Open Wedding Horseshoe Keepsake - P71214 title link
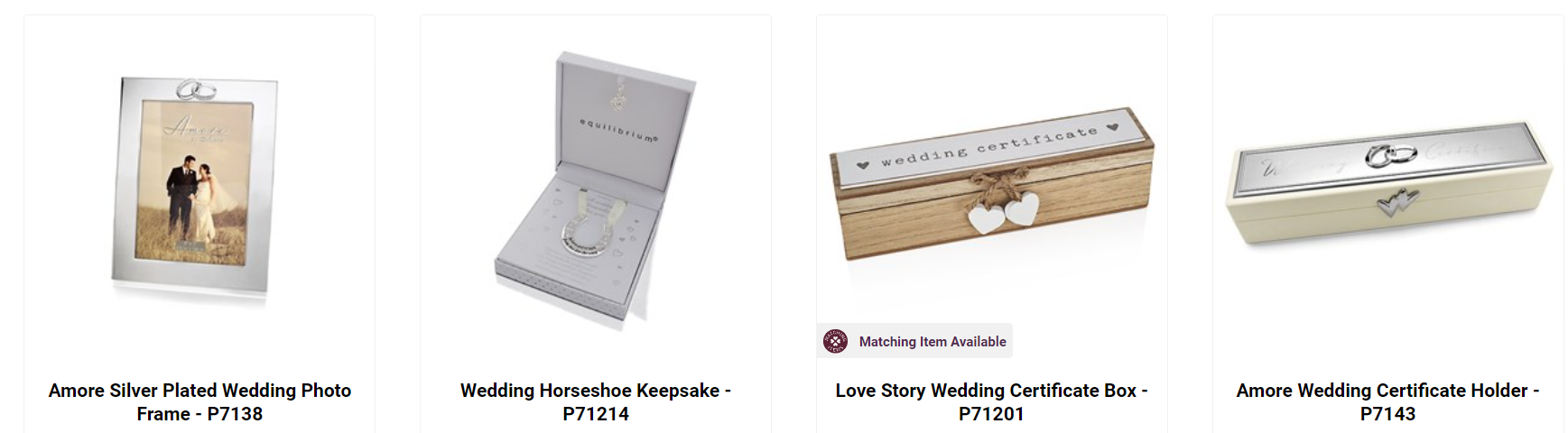The image size is (1568, 433). [x=596, y=402]
